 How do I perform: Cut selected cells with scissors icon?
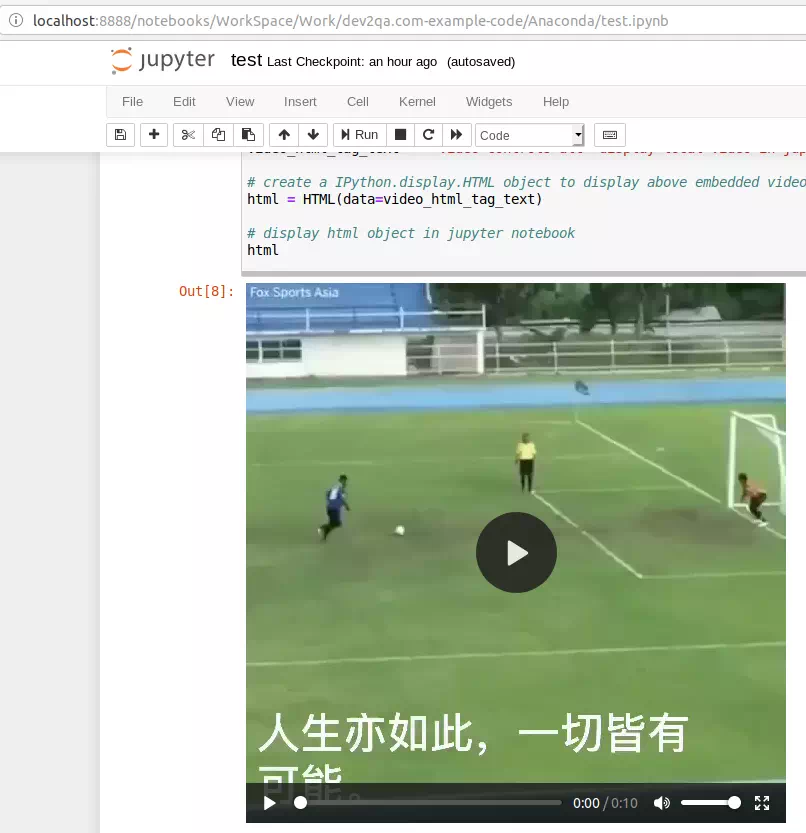[x=188, y=135]
